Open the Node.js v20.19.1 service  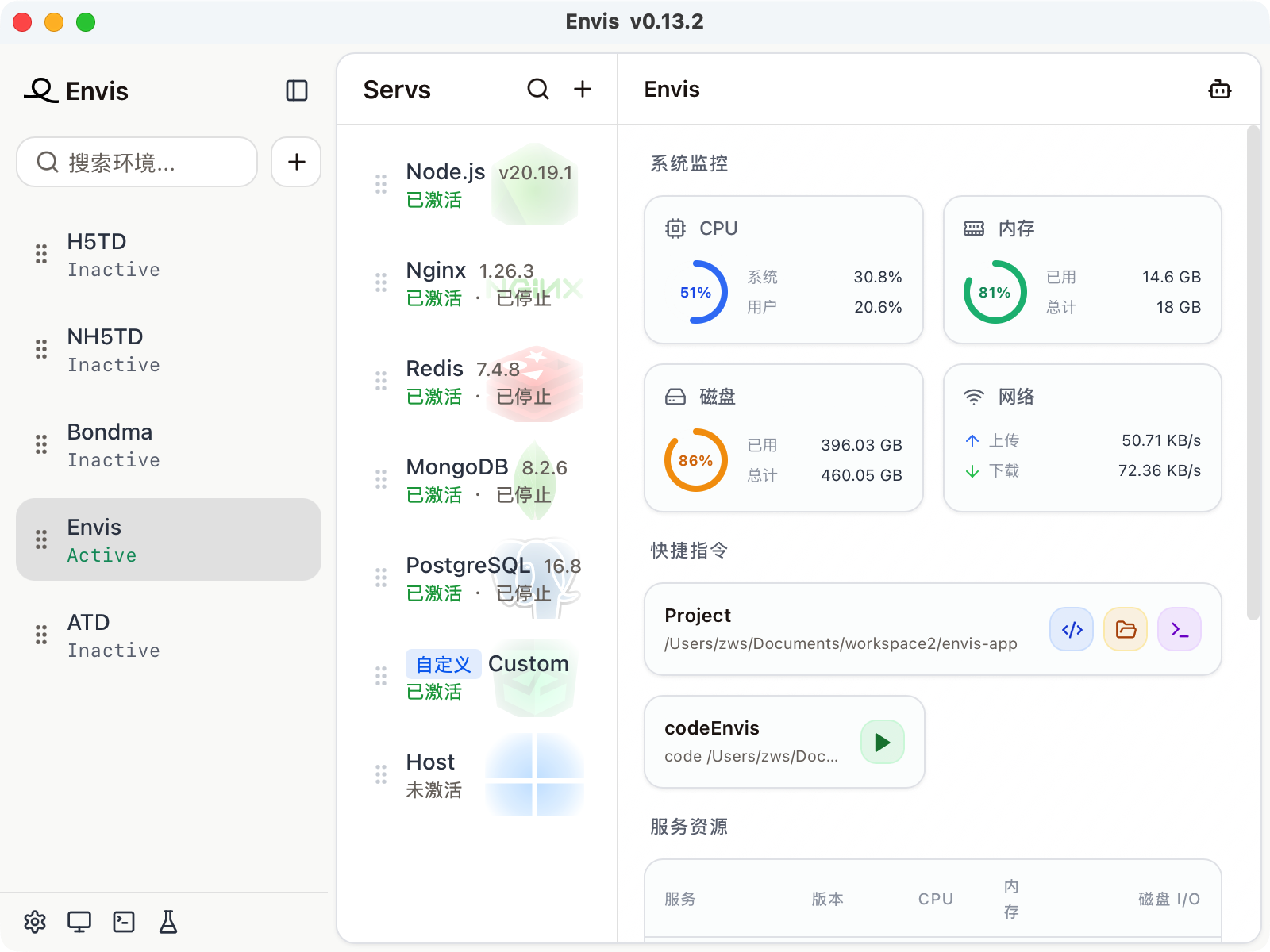(x=477, y=184)
